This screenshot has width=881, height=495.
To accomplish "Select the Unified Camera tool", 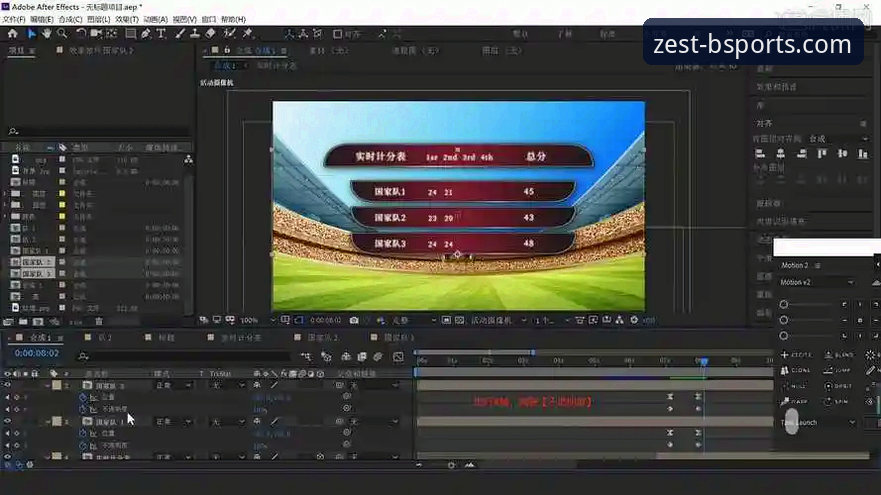I will coord(96,34).
